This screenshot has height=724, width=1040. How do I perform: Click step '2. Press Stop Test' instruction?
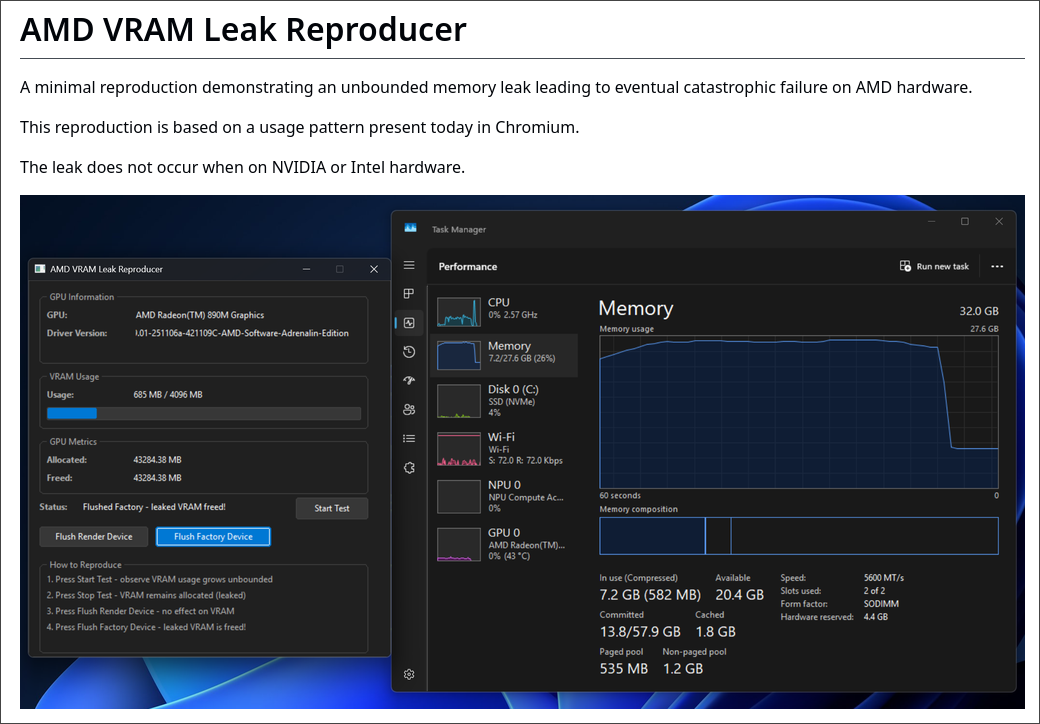146,595
